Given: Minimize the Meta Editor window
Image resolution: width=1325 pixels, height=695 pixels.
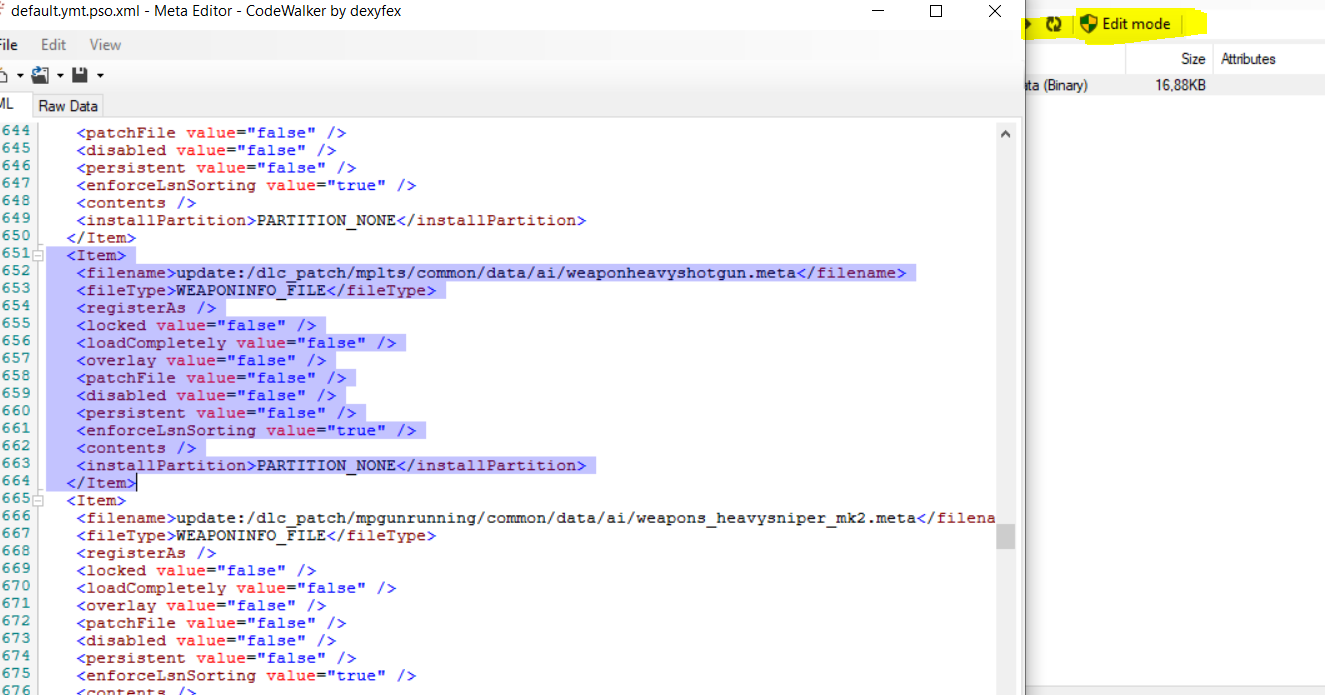Looking at the screenshot, I should pyautogui.click(x=880, y=12).
